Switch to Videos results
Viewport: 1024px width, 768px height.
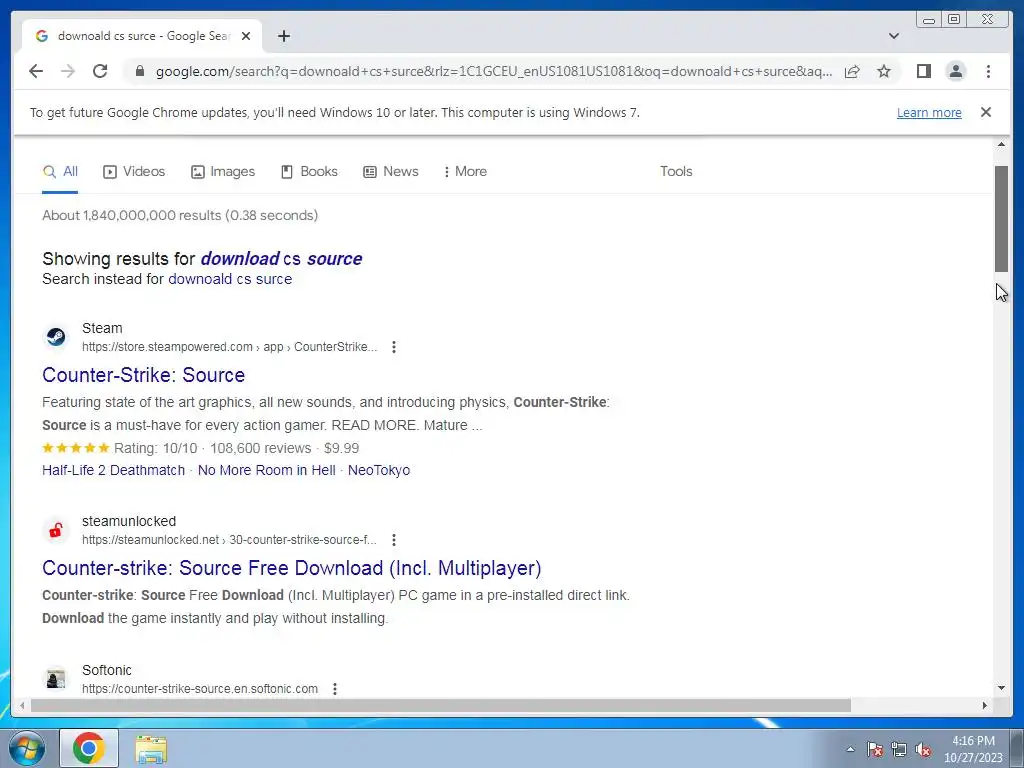(x=134, y=172)
